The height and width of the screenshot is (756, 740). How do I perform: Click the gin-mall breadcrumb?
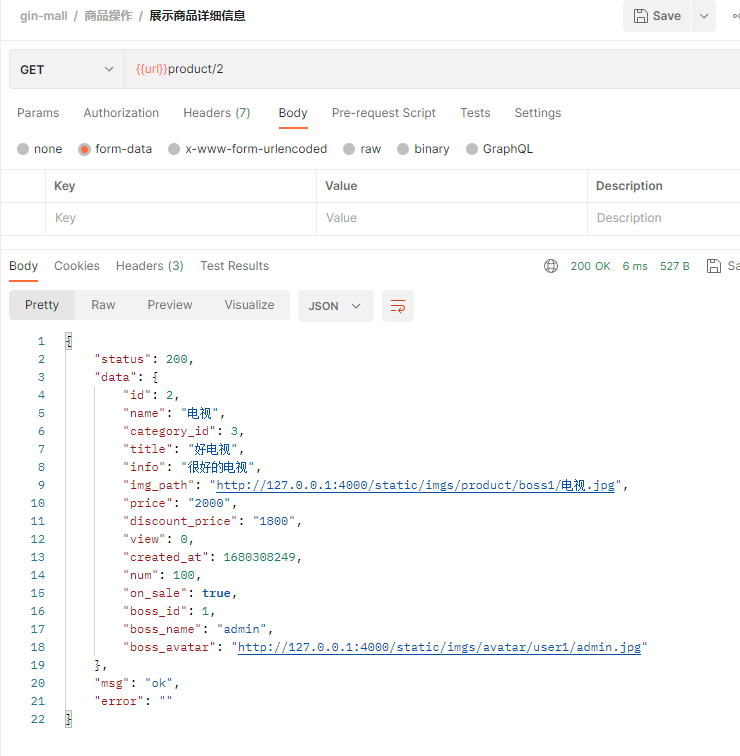coord(44,16)
